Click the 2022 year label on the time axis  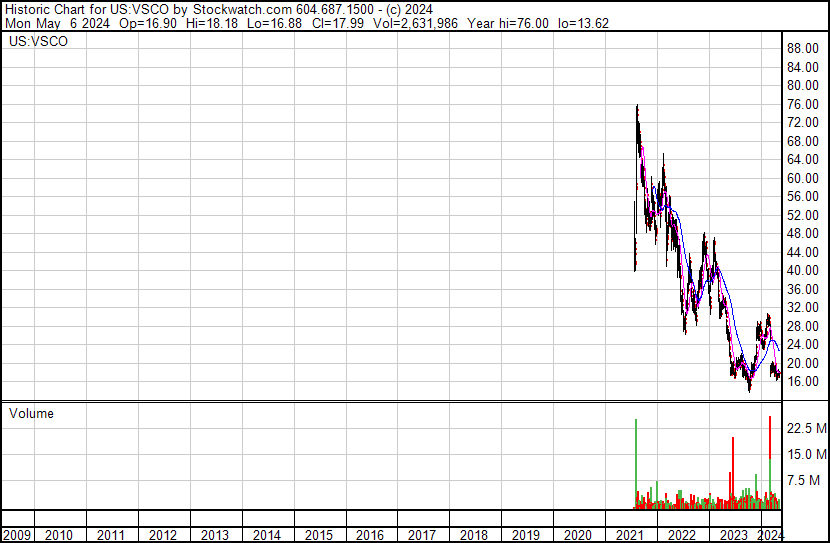pyautogui.click(x=681, y=535)
